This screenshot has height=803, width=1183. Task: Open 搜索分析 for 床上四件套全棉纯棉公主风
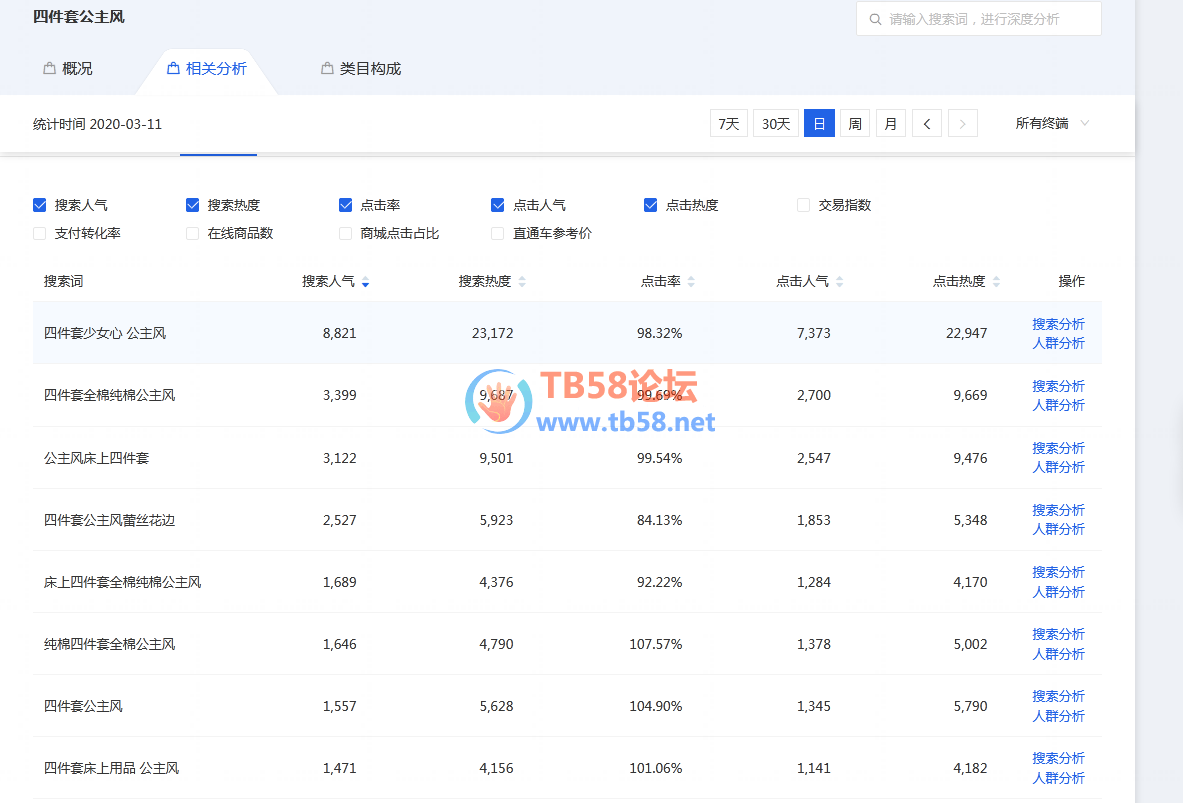tap(1059, 572)
